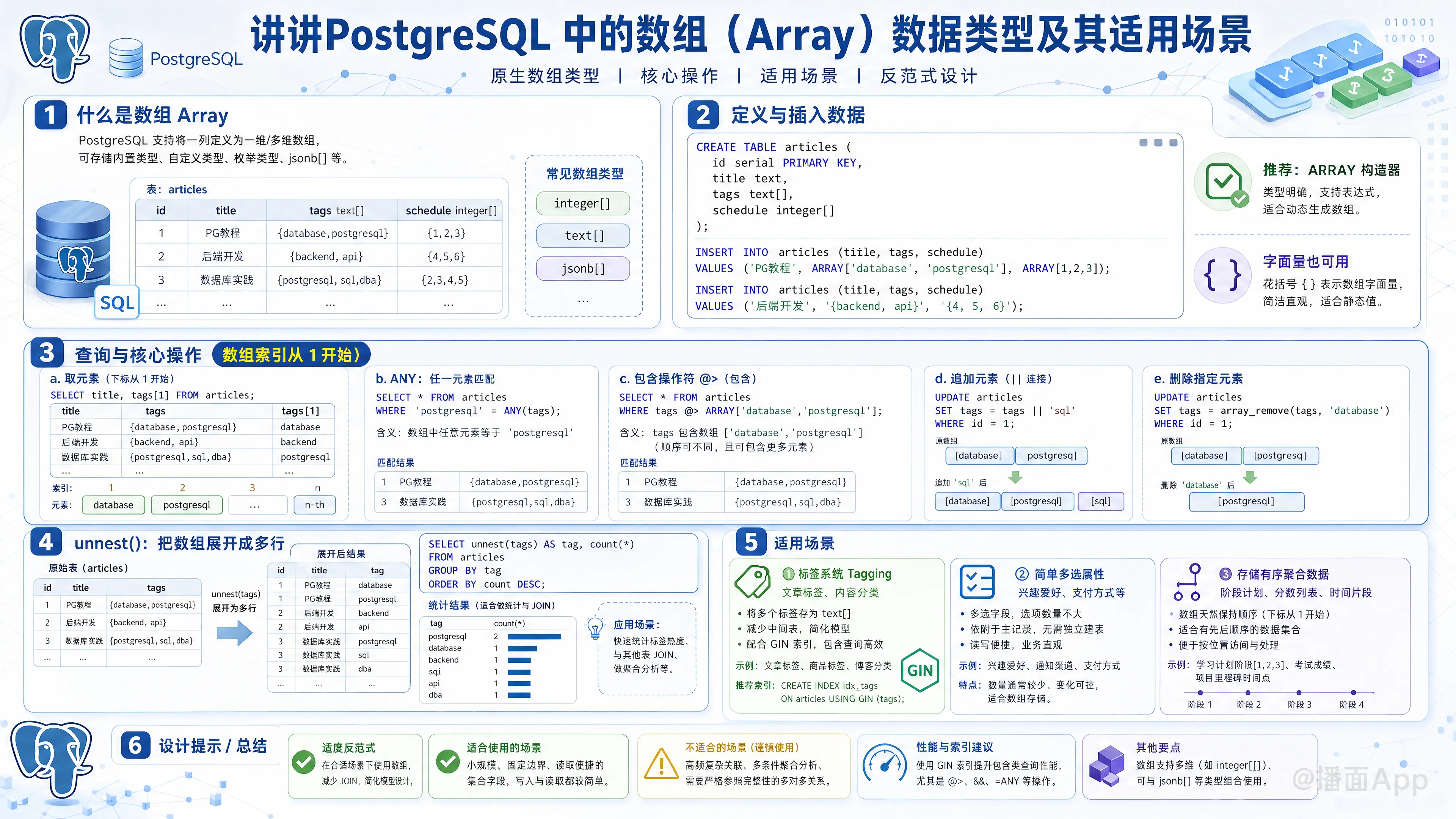Screen dimensions: 1456x819
Task: Click 原生数组类型 in the subtitle bar
Action: point(546,76)
